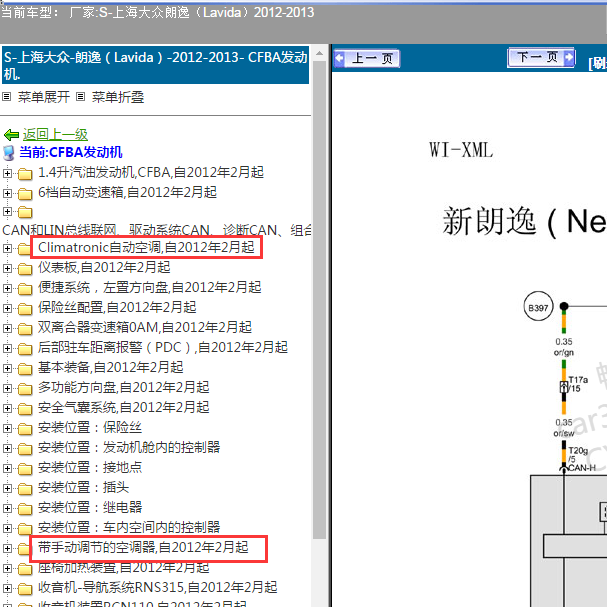
Task: Click folder icon above the CAN和LIN总线联网 row
Action: tap(25, 212)
